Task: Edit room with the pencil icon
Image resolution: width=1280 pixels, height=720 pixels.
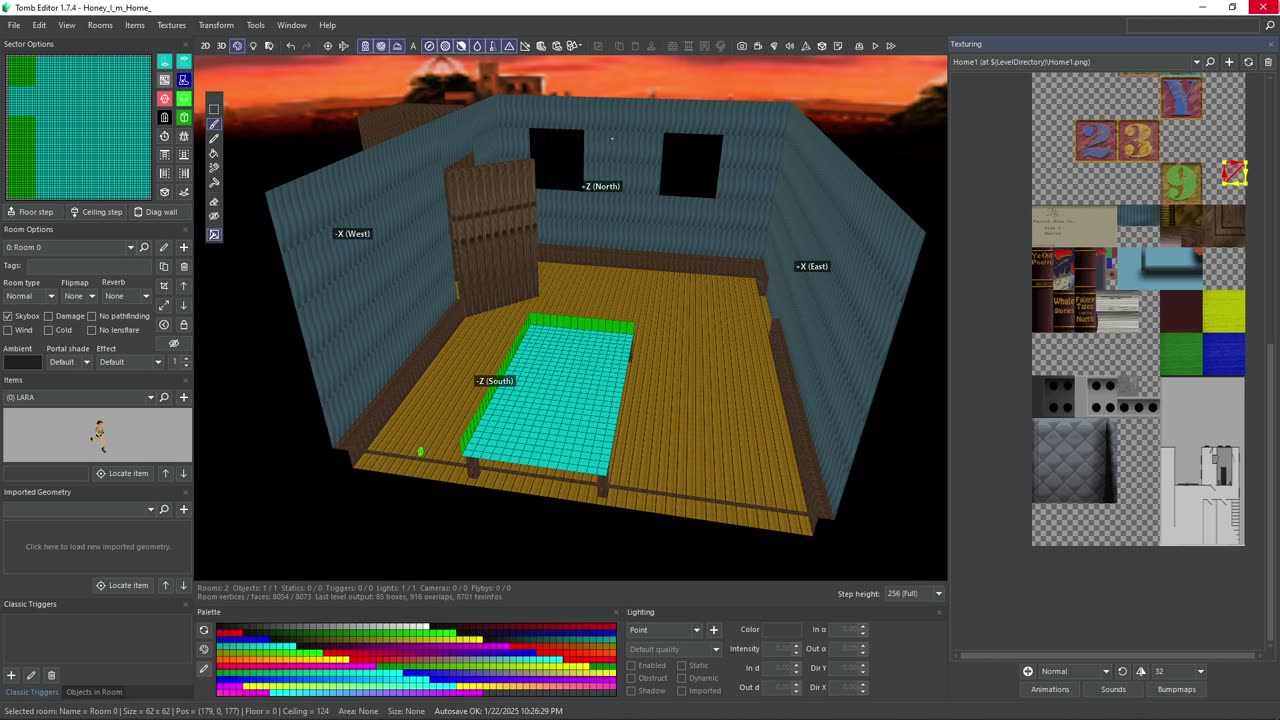Action: point(164,247)
